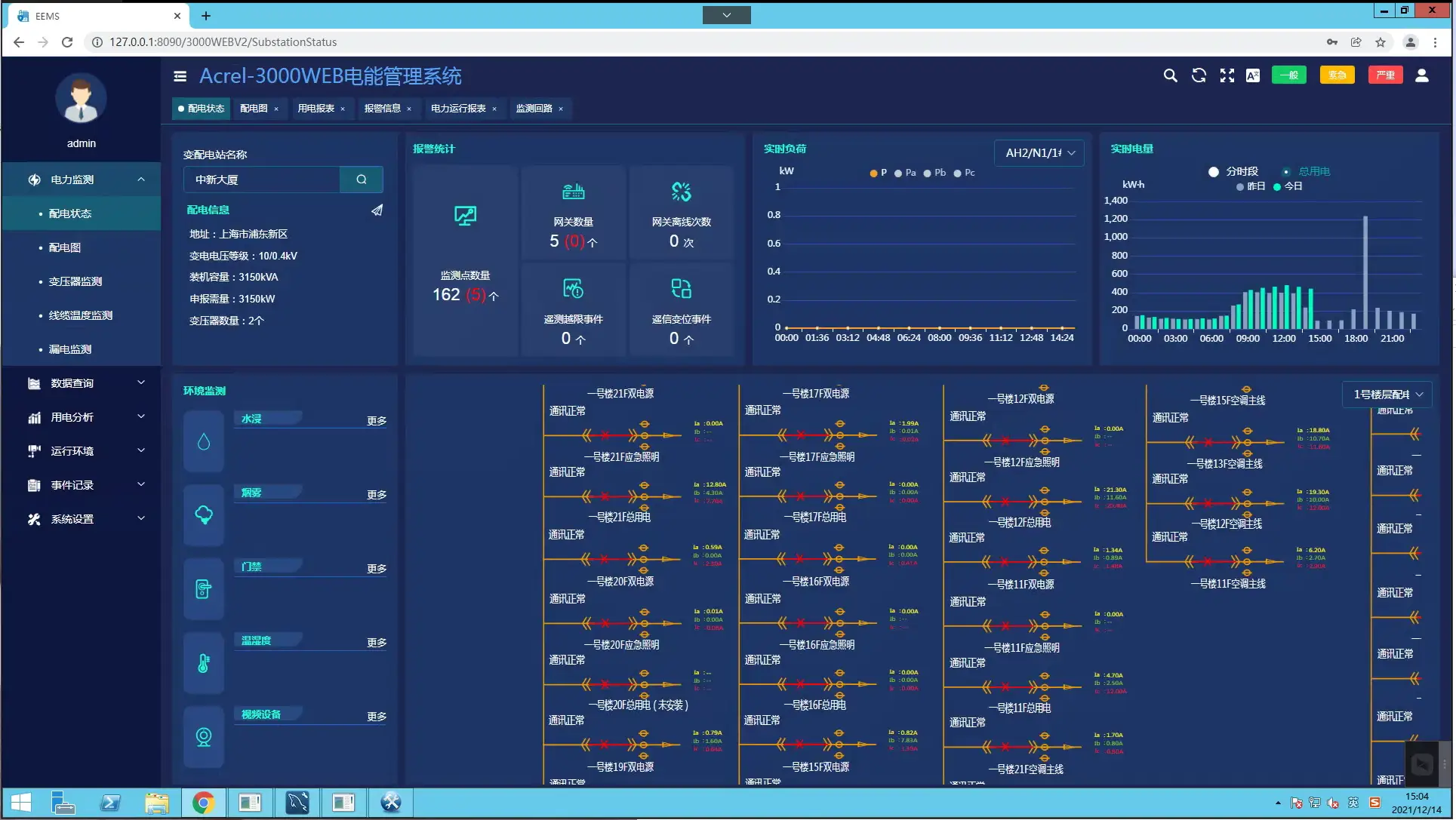Toggle the Pa legend series
Viewport: 1456px width, 820px height.
tap(905, 174)
